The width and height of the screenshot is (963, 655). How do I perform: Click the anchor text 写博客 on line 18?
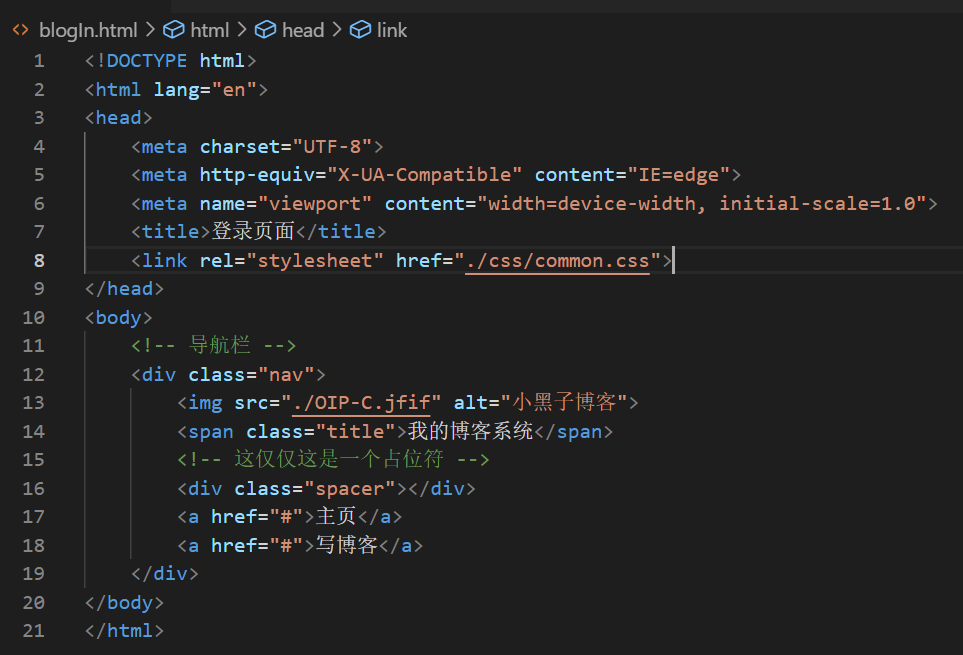(346, 545)
